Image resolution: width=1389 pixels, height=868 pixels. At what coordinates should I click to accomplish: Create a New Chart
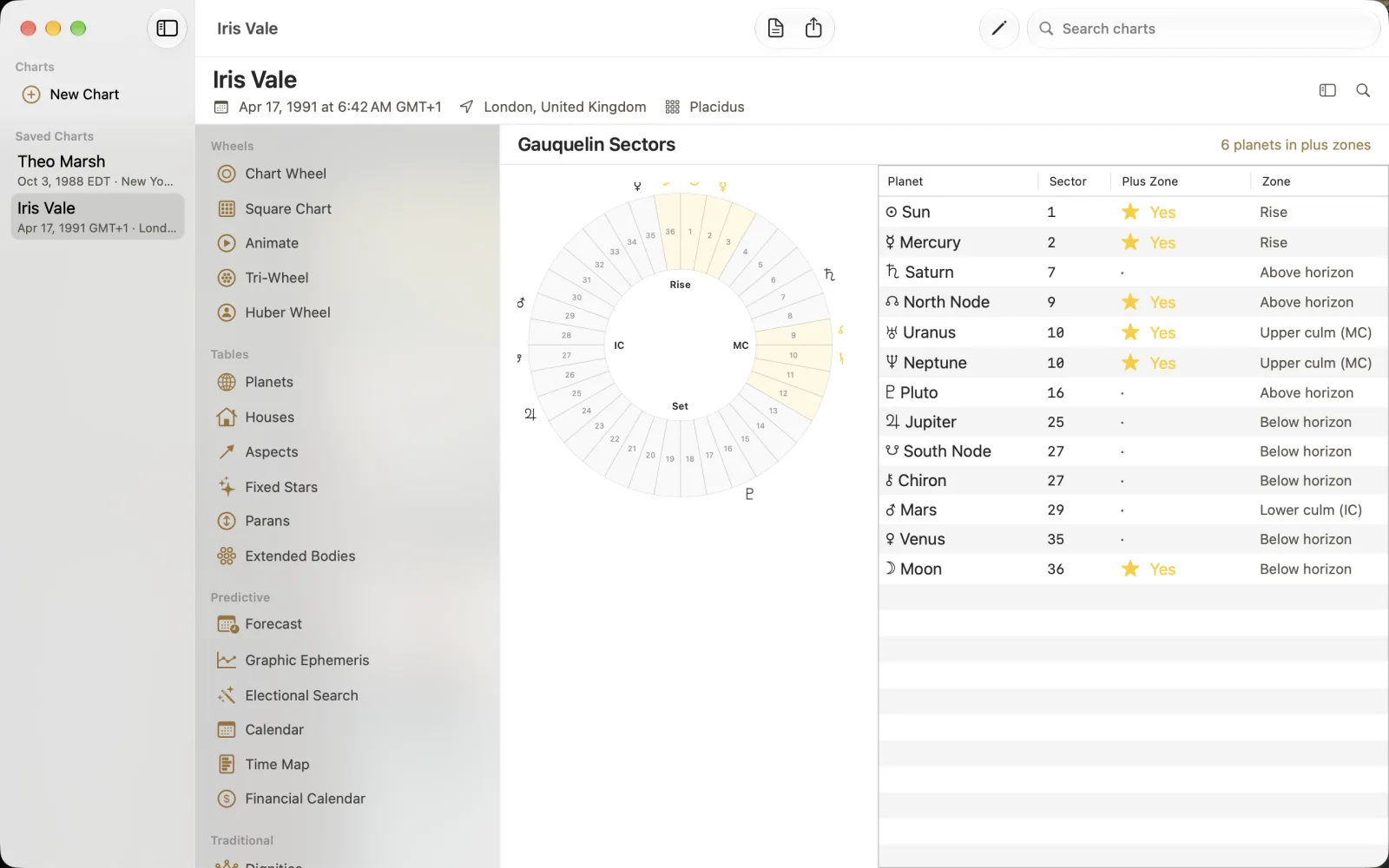coord(71,95)
